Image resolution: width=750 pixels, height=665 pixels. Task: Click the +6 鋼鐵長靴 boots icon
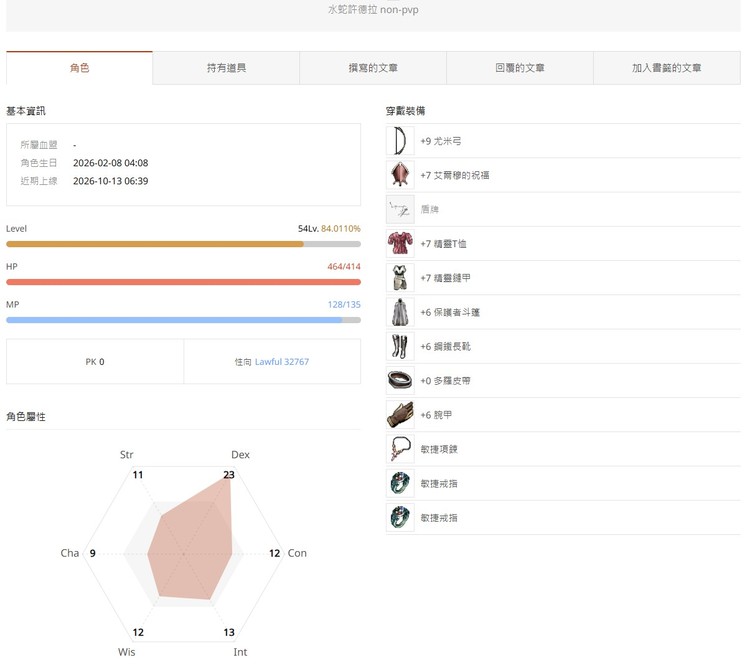point(400,346)
